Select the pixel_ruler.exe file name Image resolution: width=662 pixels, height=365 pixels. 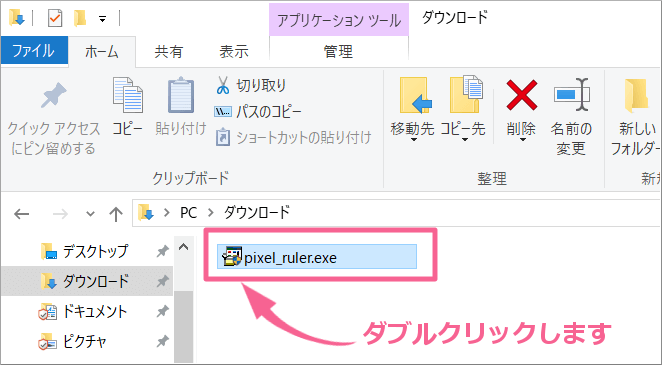(290, 258)
